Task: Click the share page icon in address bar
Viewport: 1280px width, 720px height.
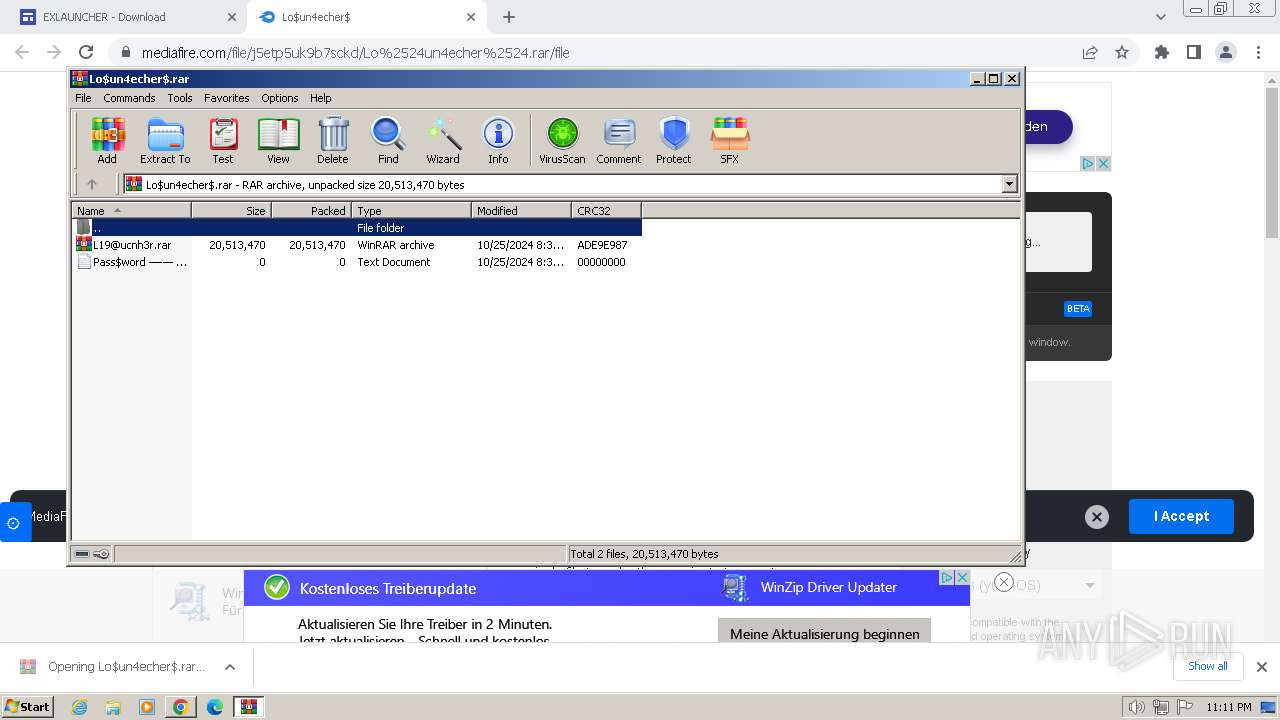Action: pos(1090,52)
